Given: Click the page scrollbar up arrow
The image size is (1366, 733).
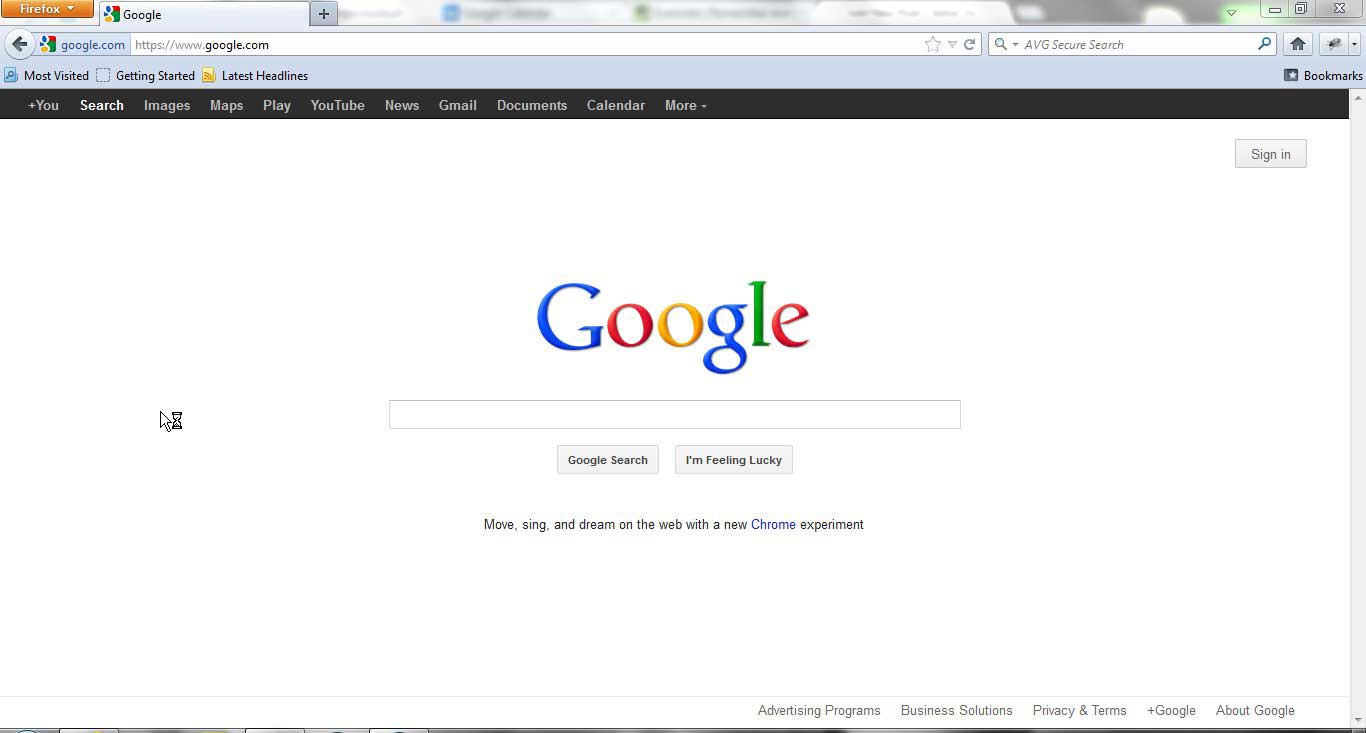Looking at the screenshot, I should 1358,97.
